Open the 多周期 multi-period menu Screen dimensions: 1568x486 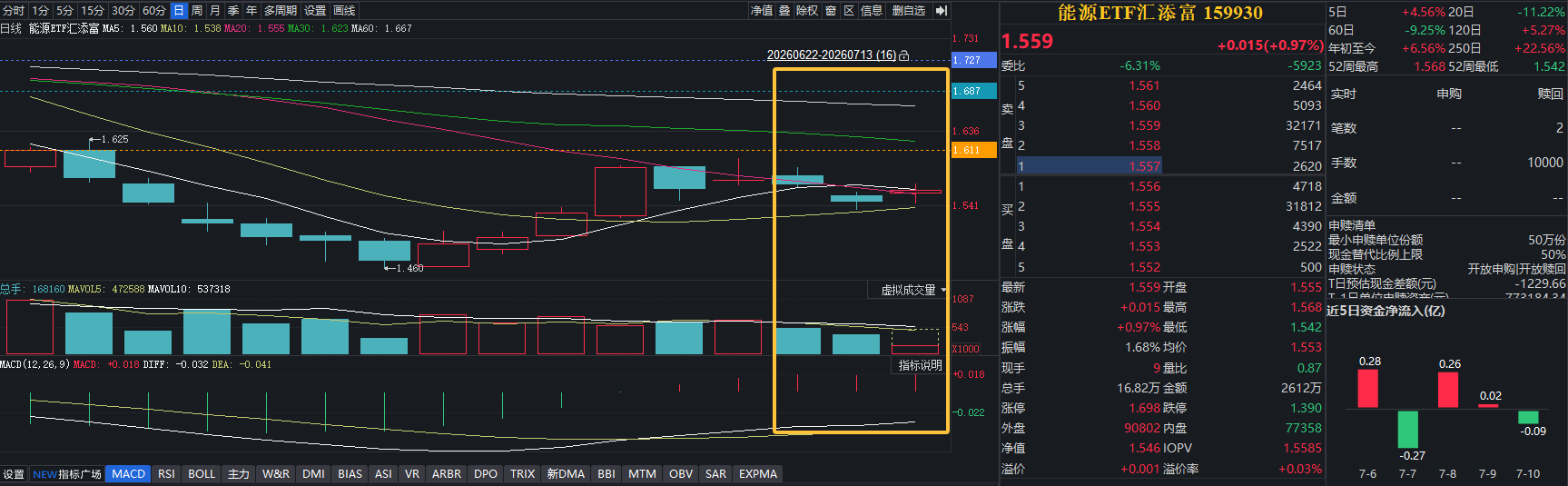tap(281, 11)
